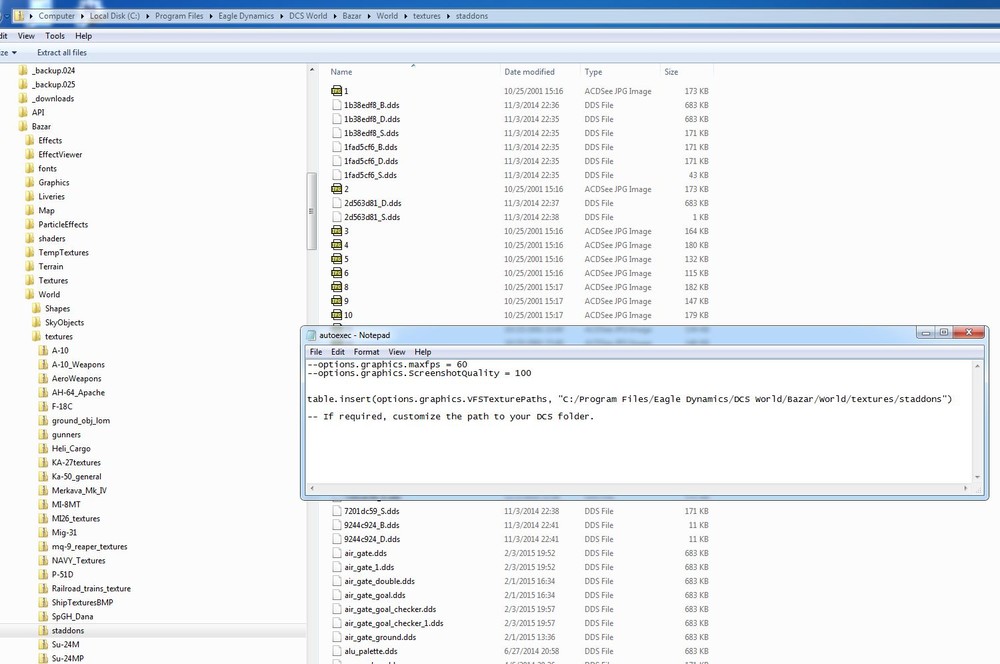Click the World folder icon in tree
Screen dimensions: 1000x664
30,294
